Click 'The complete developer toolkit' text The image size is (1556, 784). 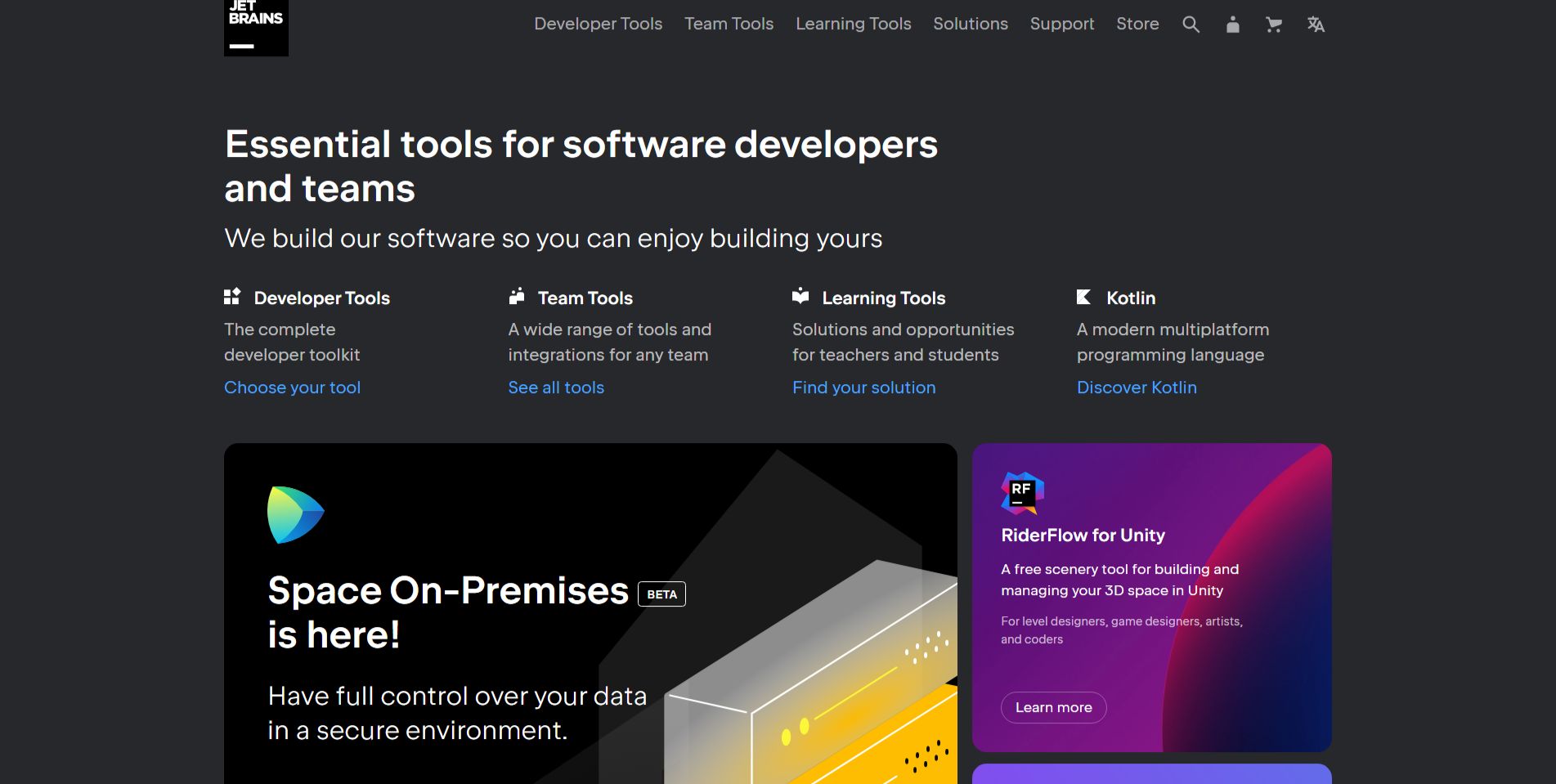click(292, 342)
